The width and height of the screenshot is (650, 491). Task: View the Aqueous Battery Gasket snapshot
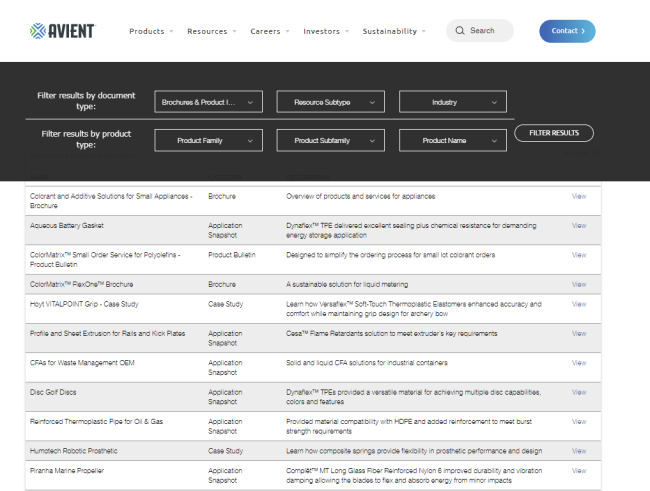coord(579,226)
